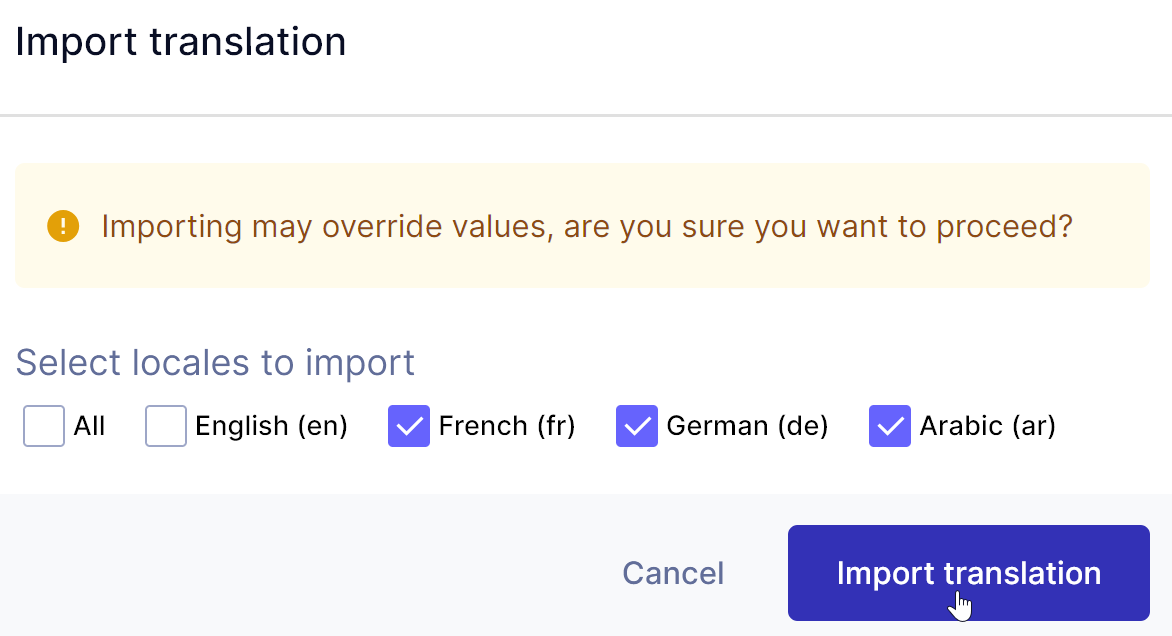Image resolution: width=1172 pixels, height=636 pixels.
Task: Click the "Import translation" dialog title
Action: [x=181, y=43]
